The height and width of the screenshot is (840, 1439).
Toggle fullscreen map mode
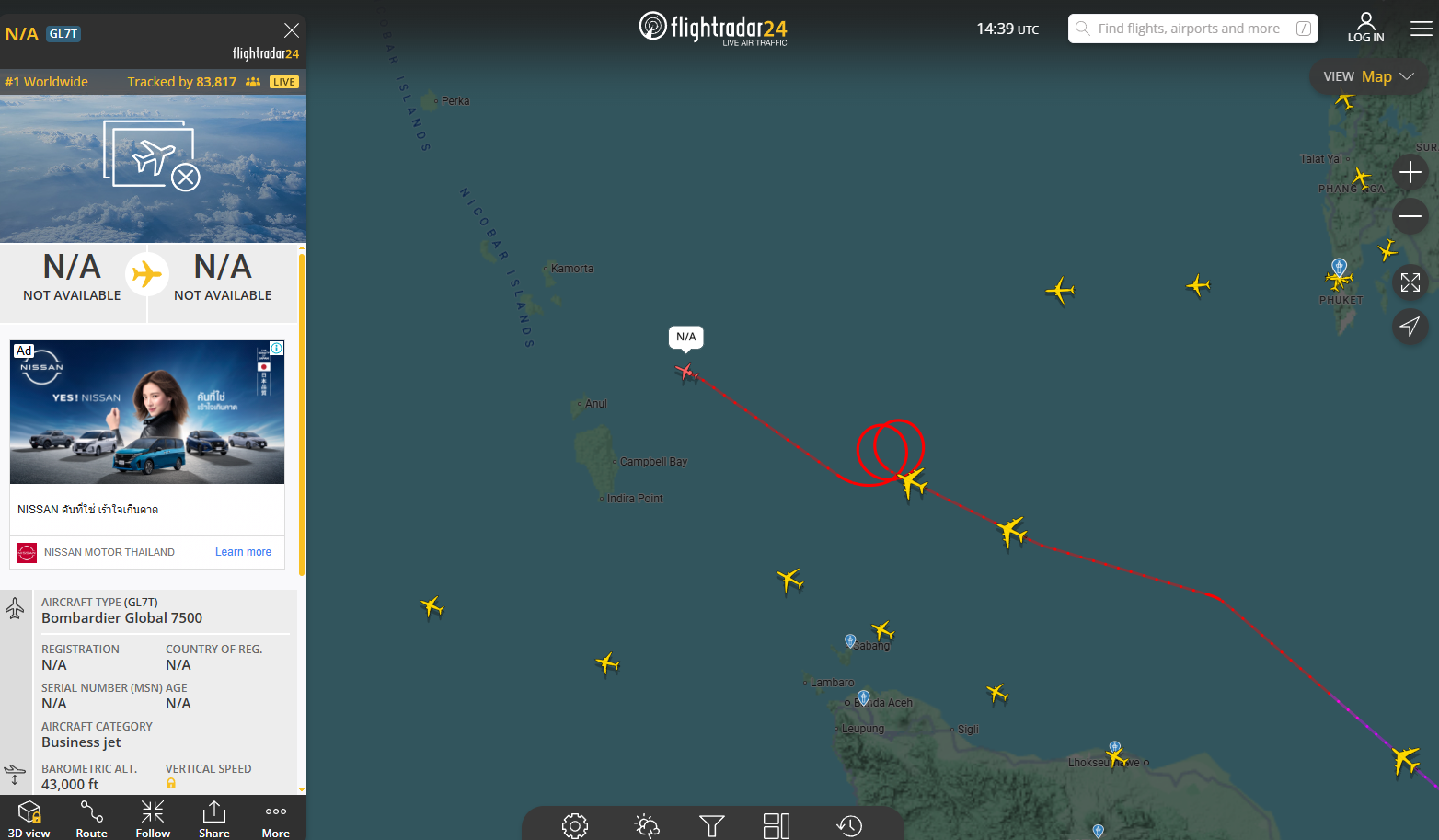pos(1410,282)
